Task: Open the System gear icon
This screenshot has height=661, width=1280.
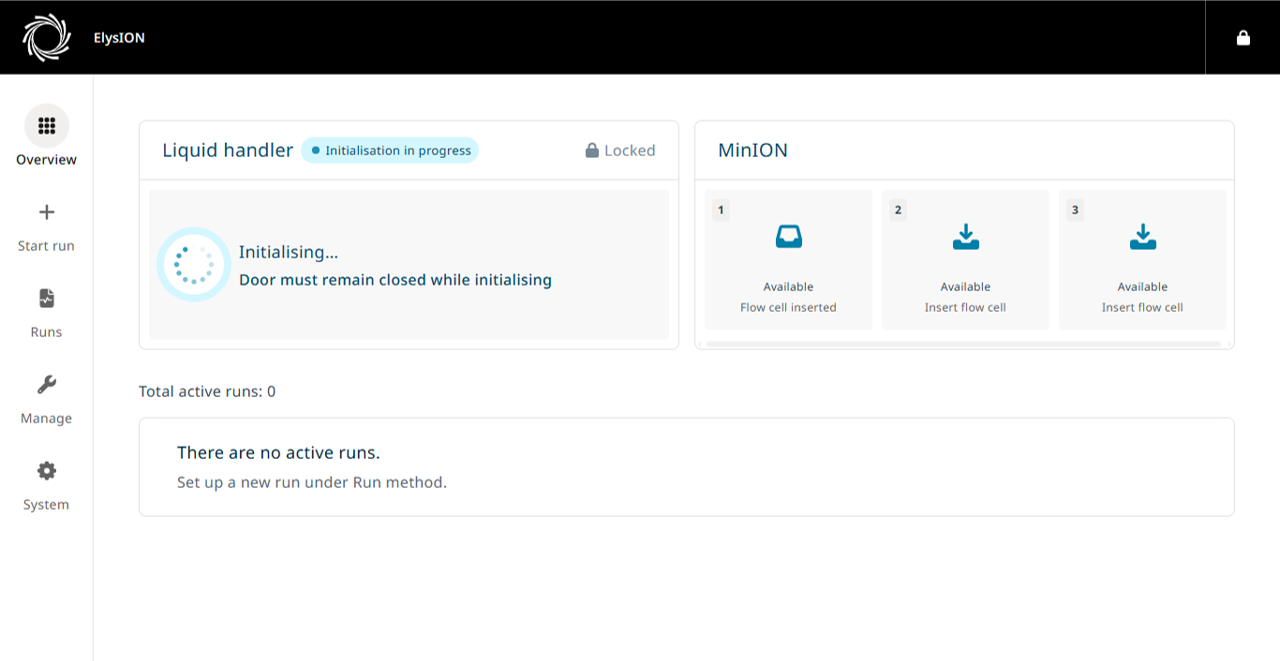Action: tap(46, 470)
